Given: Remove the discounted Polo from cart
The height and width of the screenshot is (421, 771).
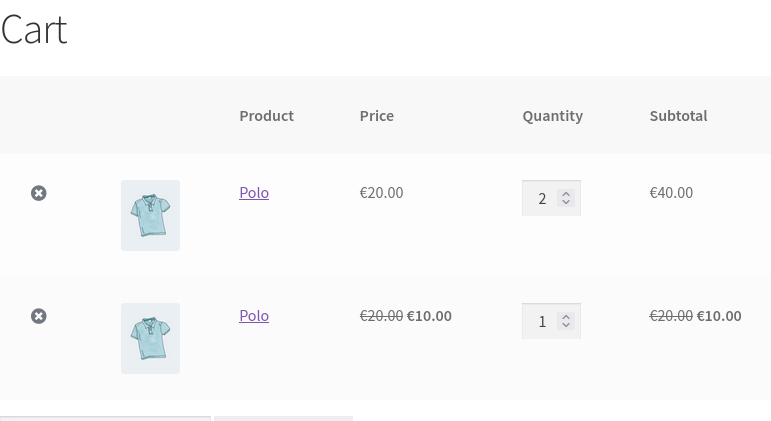Looking at the screenshot, I should pyautogui.click(x=39, y=316).
